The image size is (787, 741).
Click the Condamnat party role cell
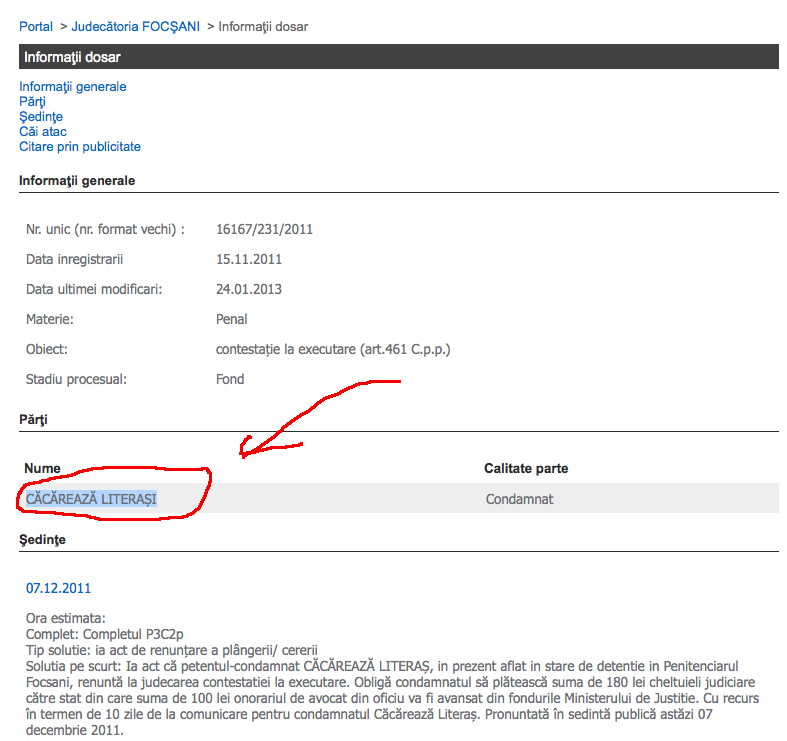(x=519, y=499)
